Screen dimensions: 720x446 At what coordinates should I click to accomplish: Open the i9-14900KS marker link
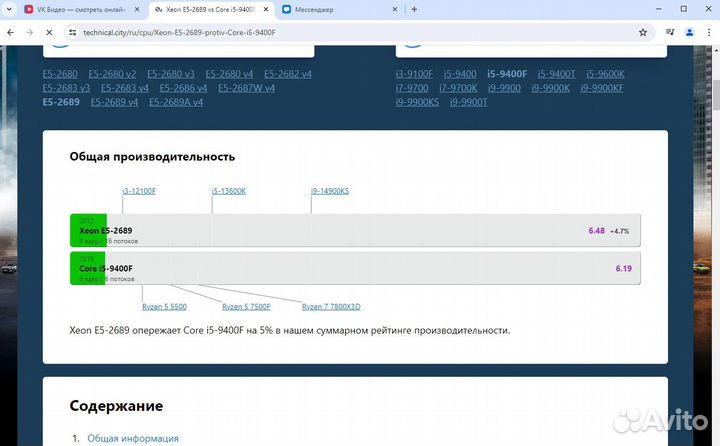[x=330, y=191]
